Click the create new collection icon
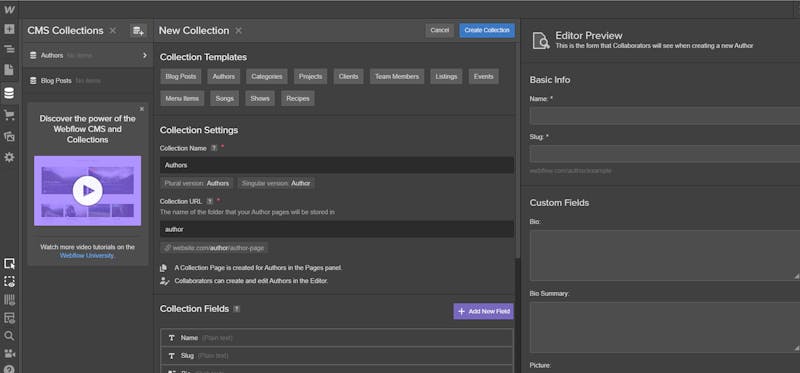Viewport: 800px width, 373px height. (138, 31)
